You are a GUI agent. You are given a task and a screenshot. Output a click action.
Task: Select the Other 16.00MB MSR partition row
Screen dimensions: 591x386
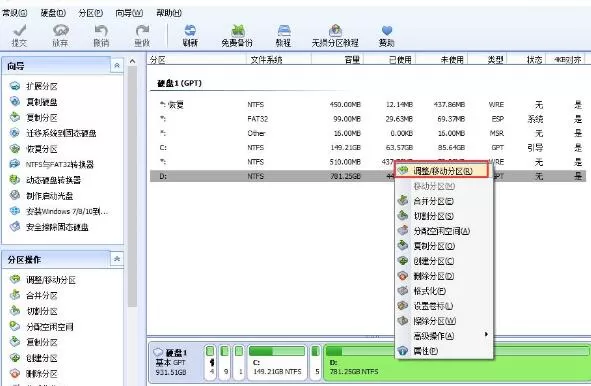click(x=369, y=133)
